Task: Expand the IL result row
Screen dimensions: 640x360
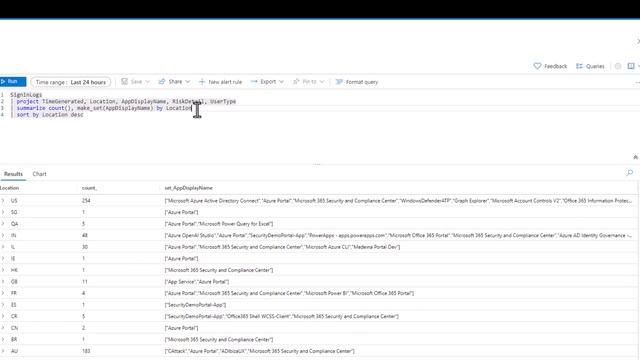Action: point(3,247)
